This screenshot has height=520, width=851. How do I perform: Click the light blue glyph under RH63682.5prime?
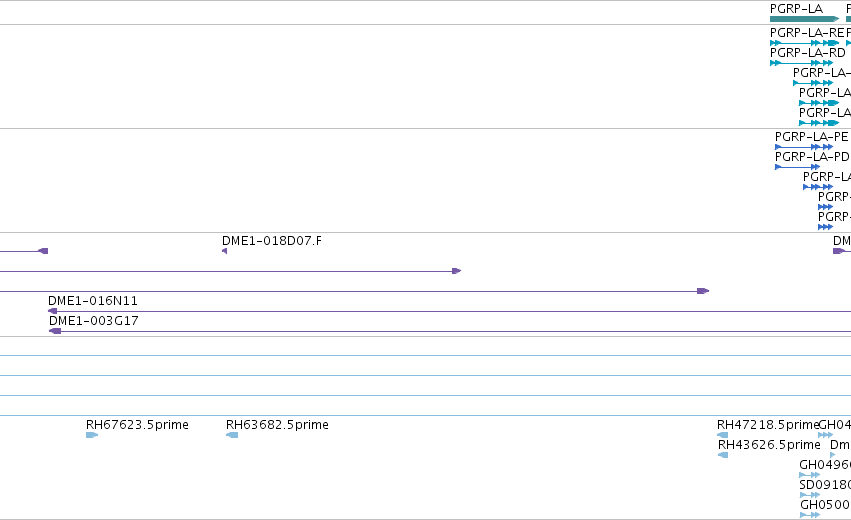coord(232,435)
